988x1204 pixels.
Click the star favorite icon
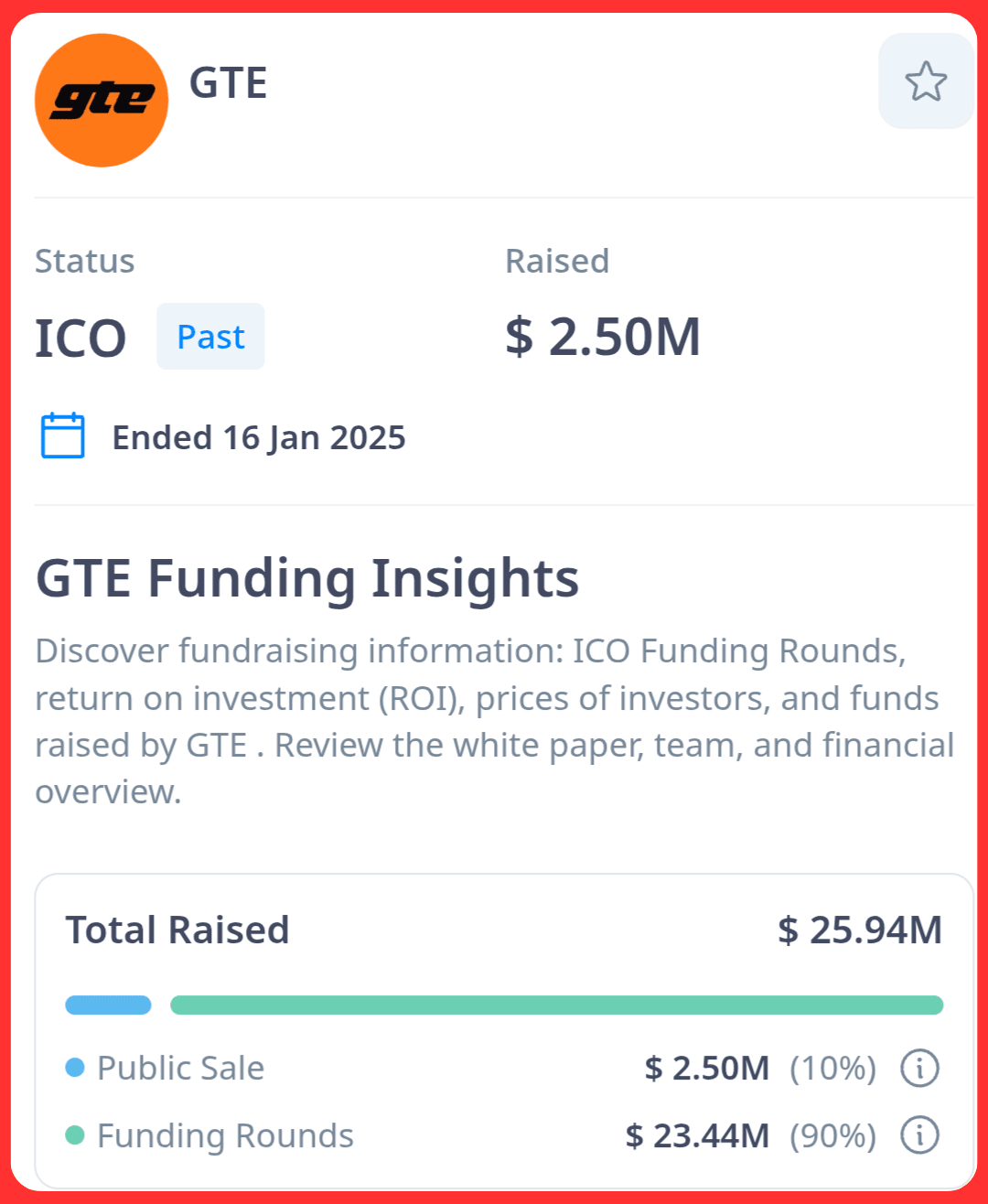point(926,81)
